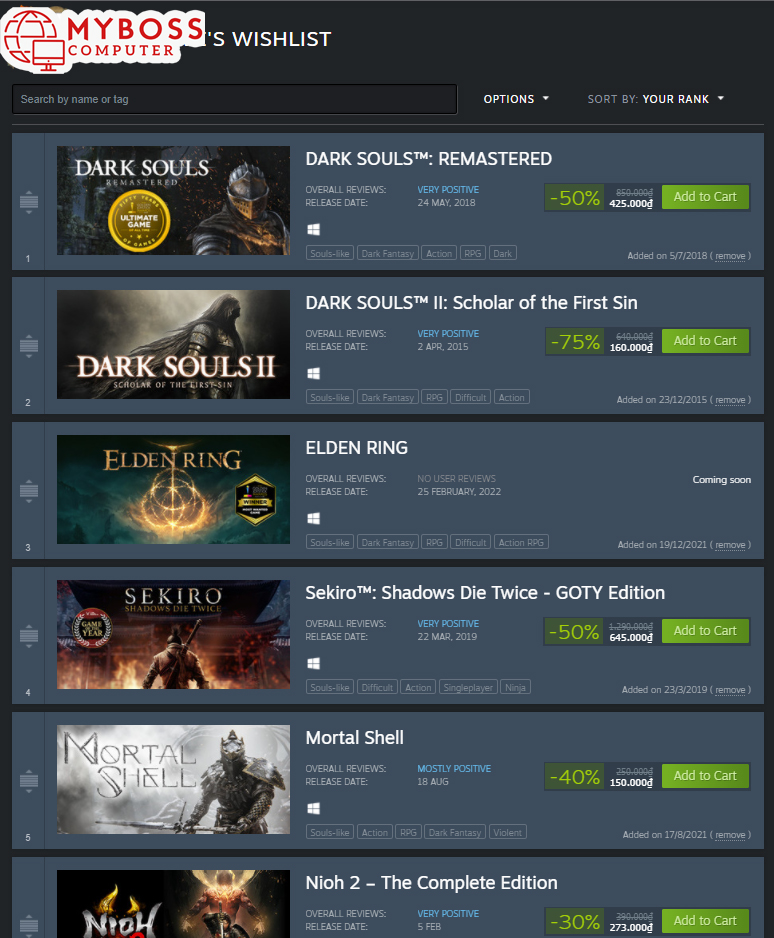Click the MyBoss Computer logo

click(103, 38)
